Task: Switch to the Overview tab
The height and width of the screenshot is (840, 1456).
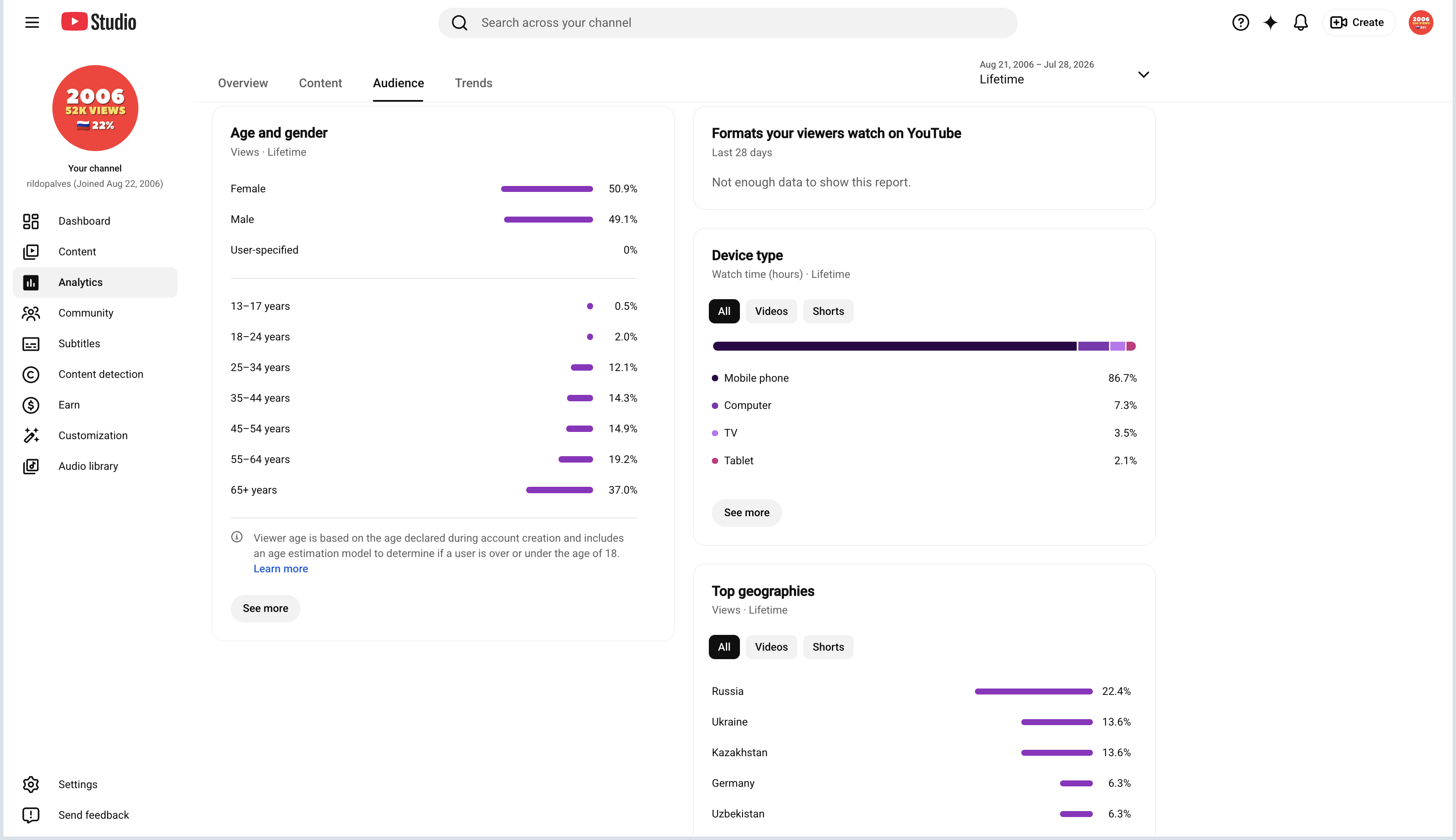Action: 243,83
